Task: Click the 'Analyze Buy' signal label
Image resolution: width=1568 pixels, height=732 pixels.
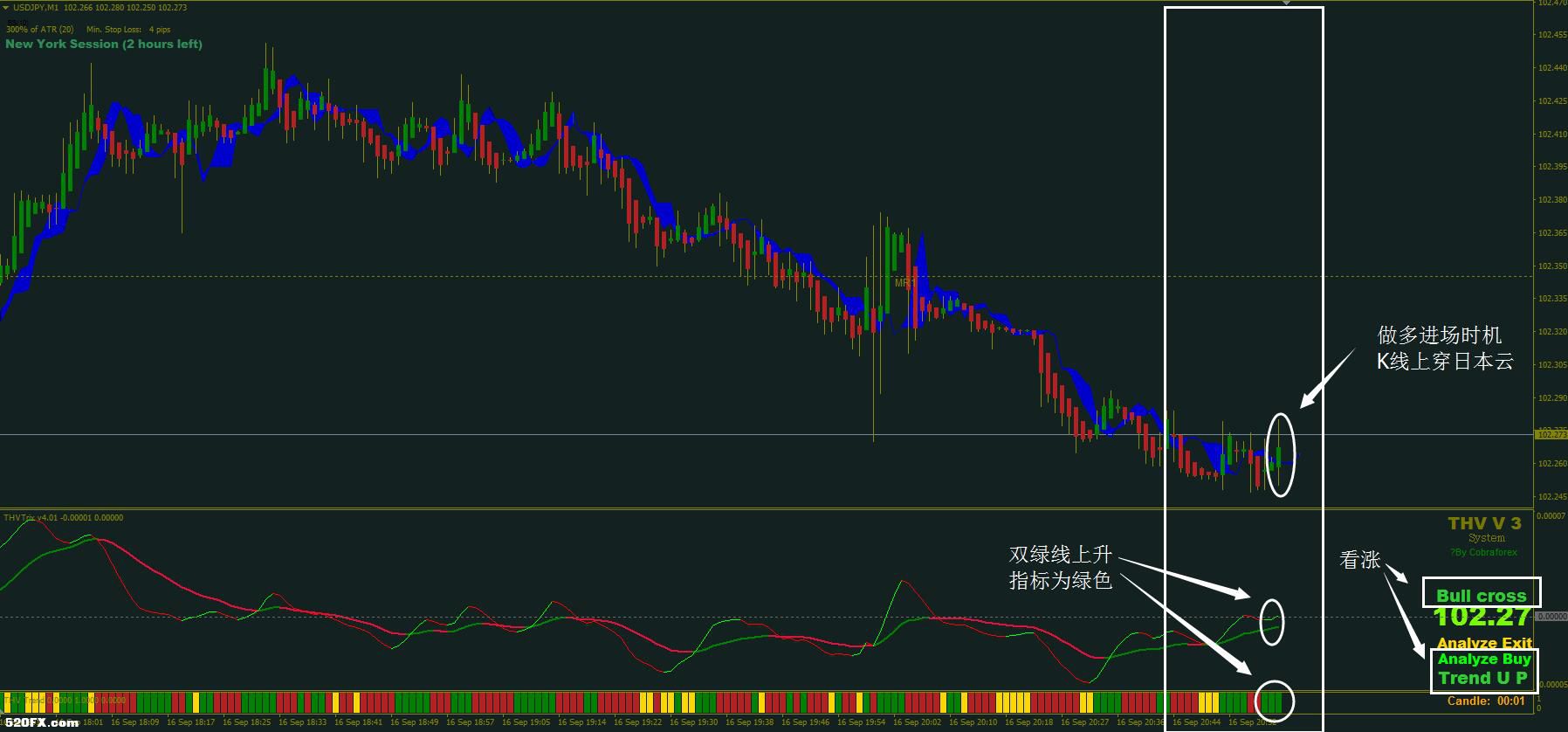Action: click(1484, 659)
